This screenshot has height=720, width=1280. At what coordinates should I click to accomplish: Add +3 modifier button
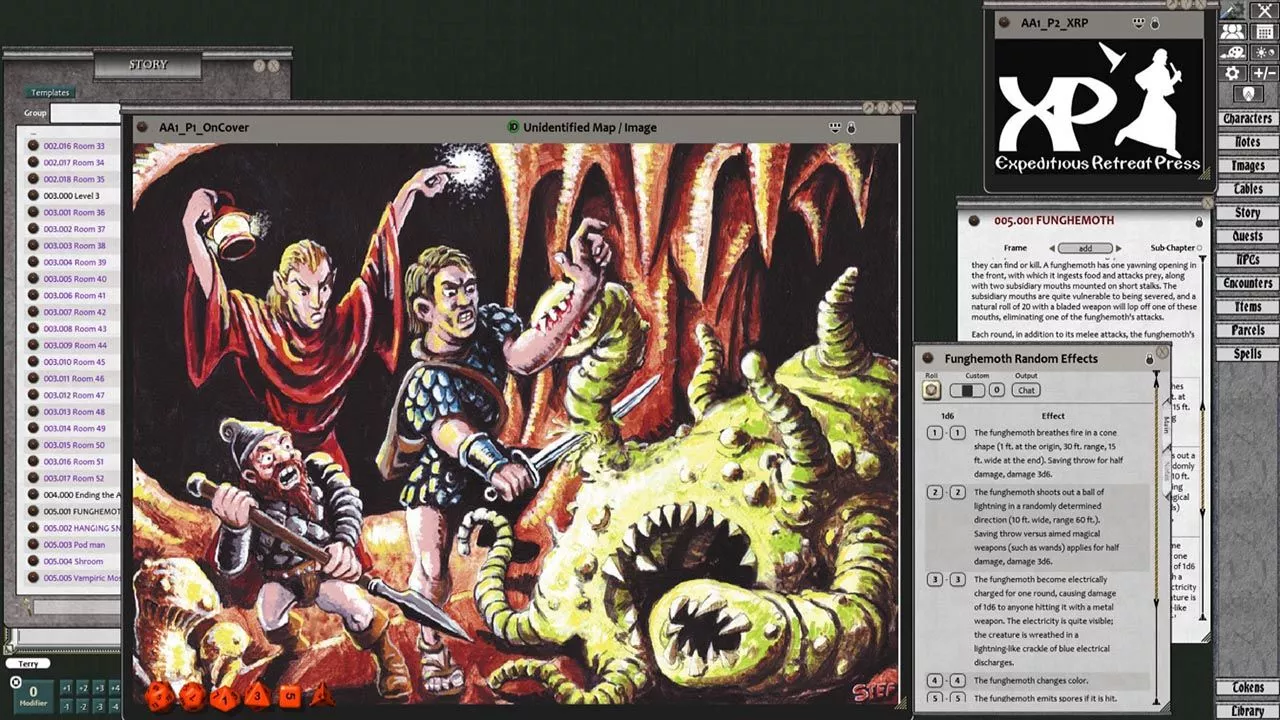click(98, 688)
